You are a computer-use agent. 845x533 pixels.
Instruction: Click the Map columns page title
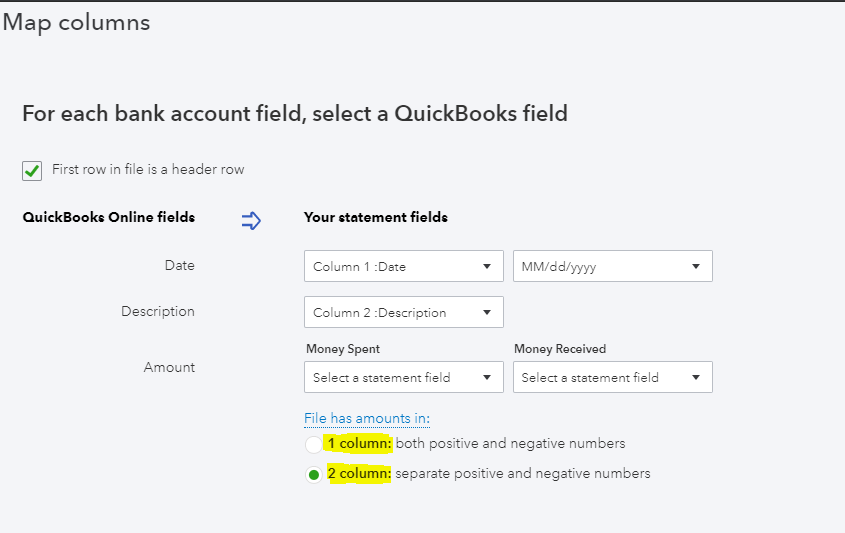(x=77, y=23)
